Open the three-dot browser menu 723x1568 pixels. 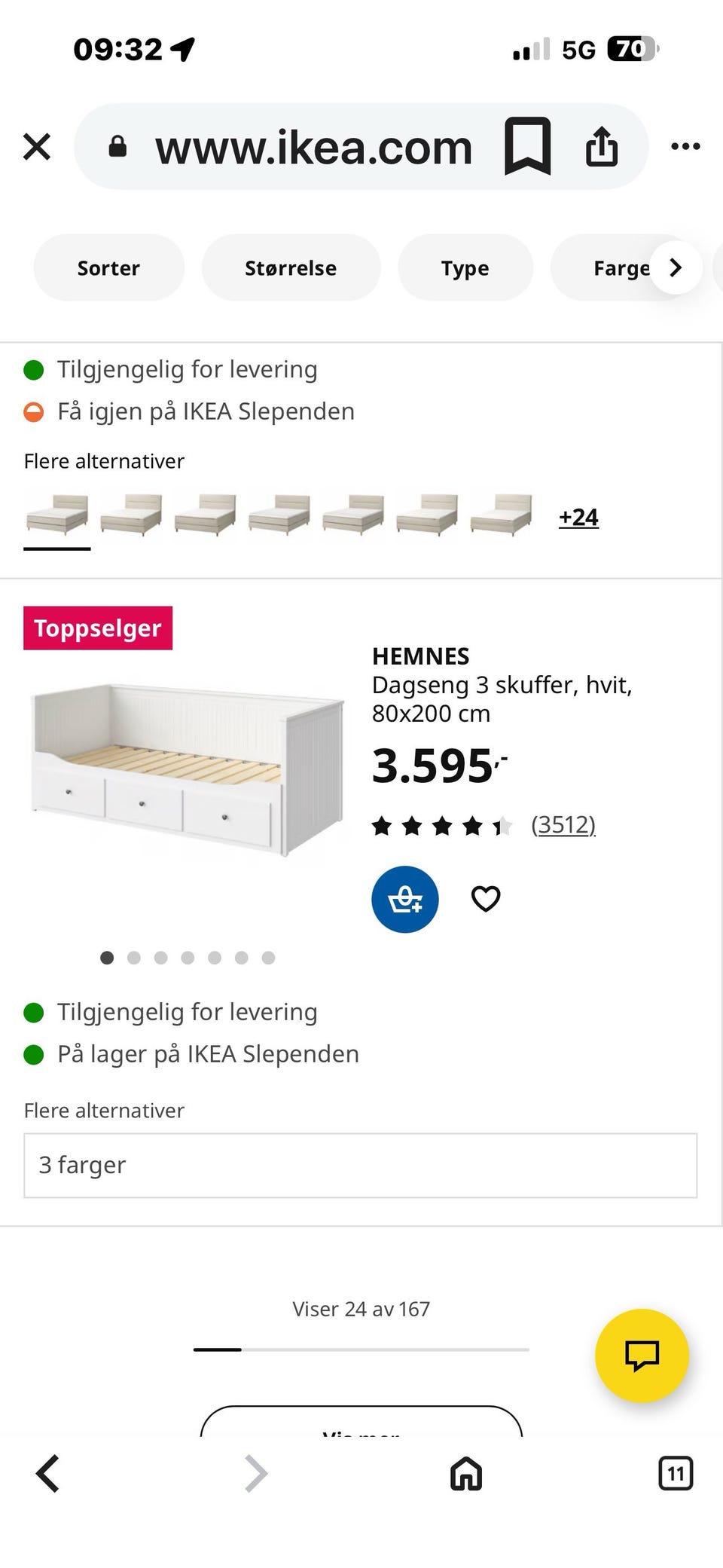point(685,146)
